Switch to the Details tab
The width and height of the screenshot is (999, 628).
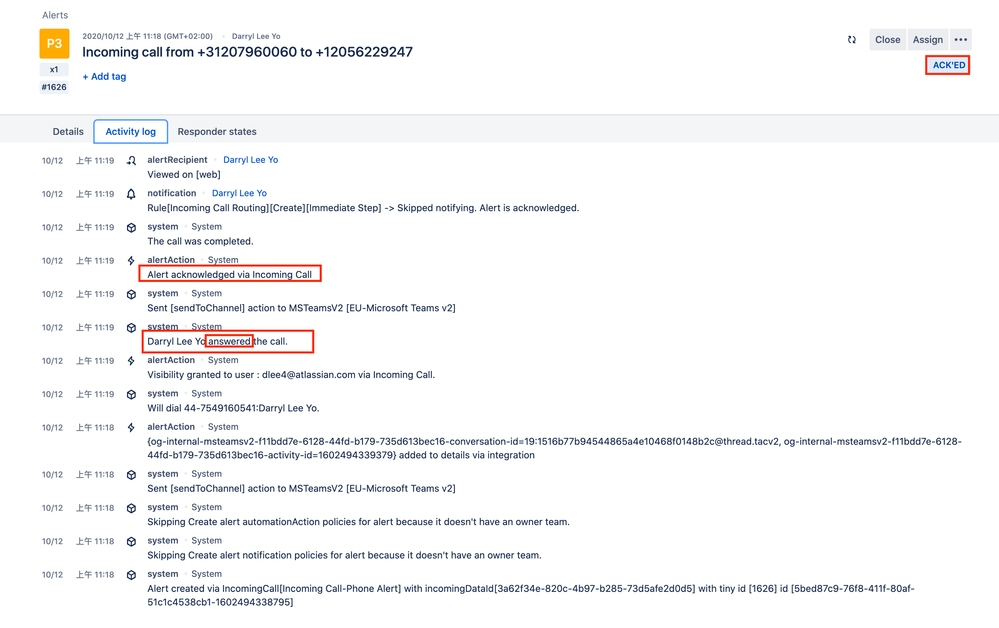[67, 131]
